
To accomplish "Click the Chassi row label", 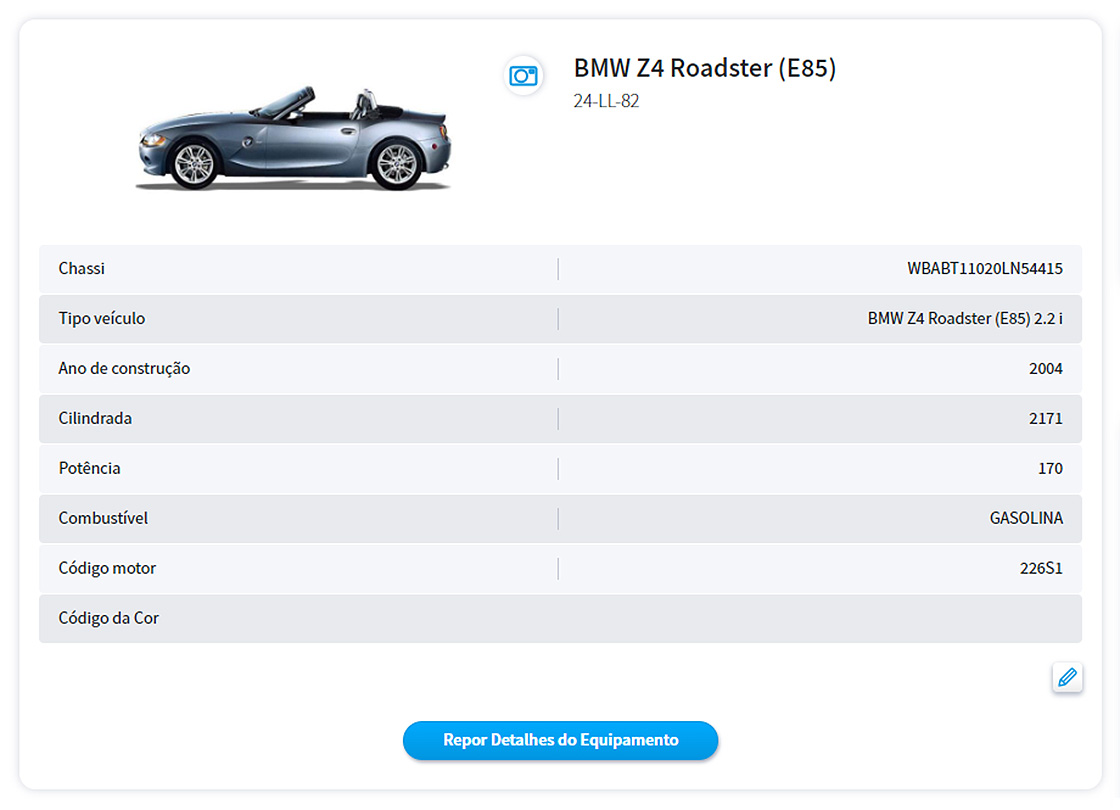I will 82,268.
